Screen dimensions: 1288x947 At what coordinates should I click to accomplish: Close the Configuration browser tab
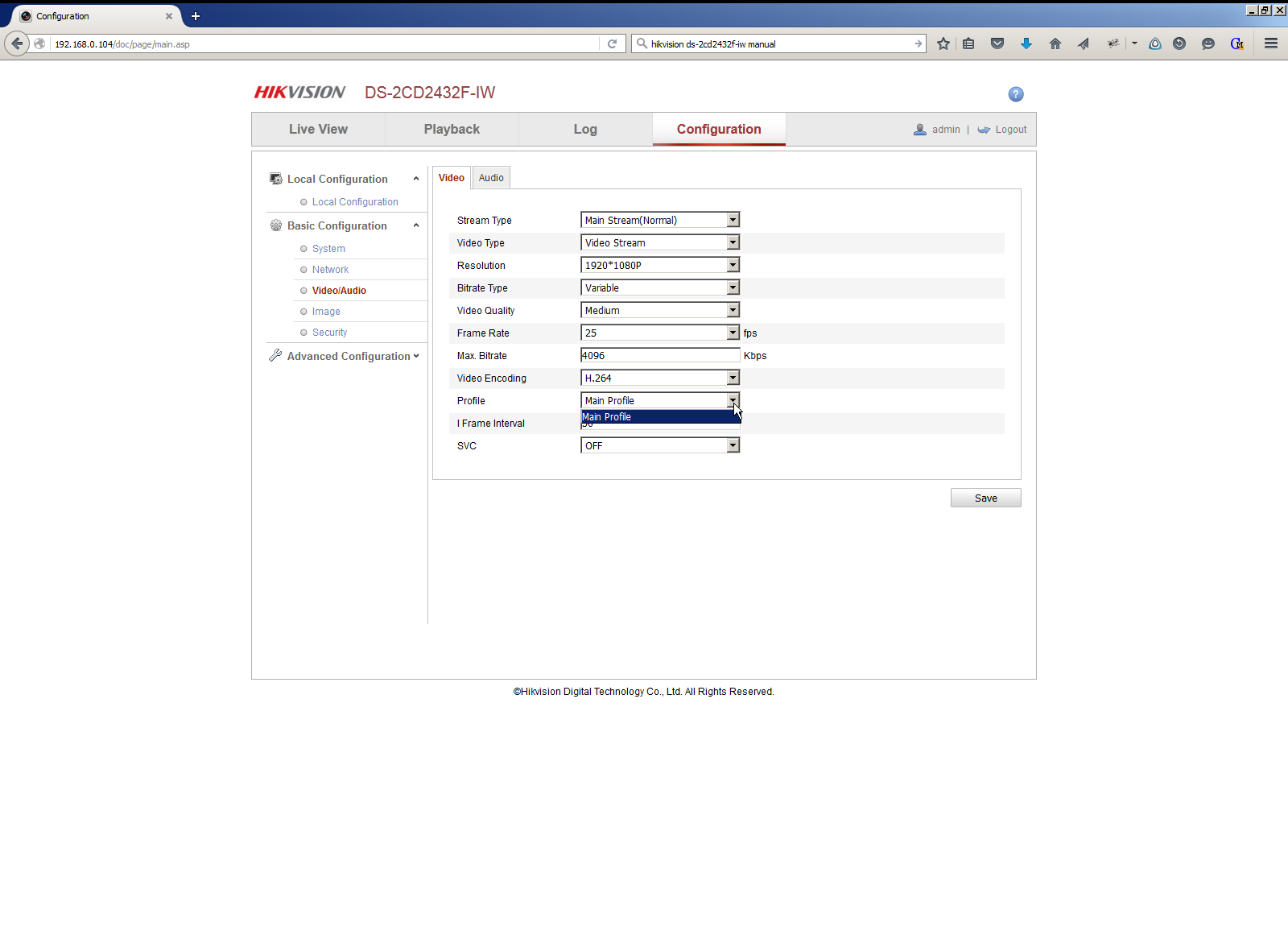click(169, 16)
